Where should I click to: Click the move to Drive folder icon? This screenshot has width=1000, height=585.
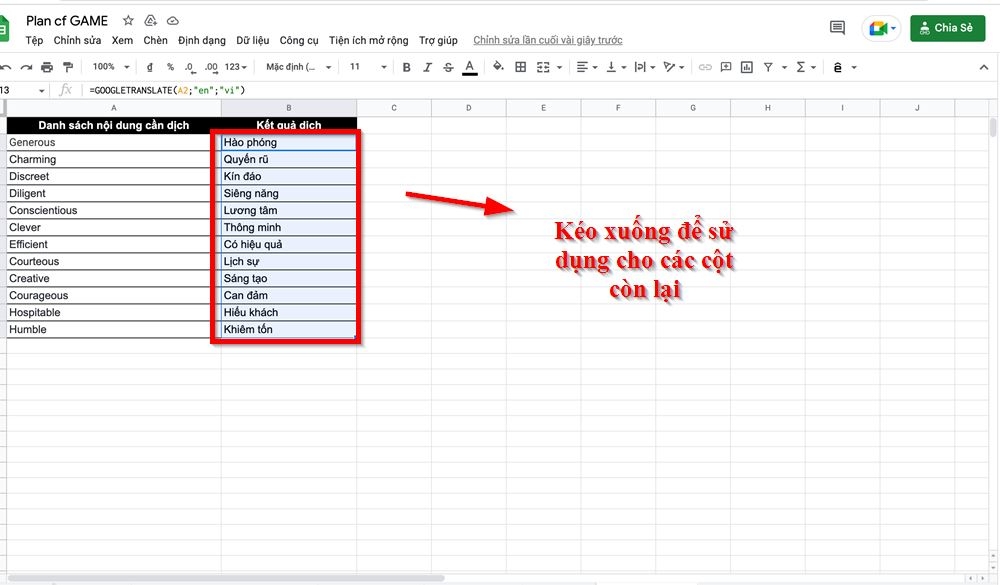151,20
